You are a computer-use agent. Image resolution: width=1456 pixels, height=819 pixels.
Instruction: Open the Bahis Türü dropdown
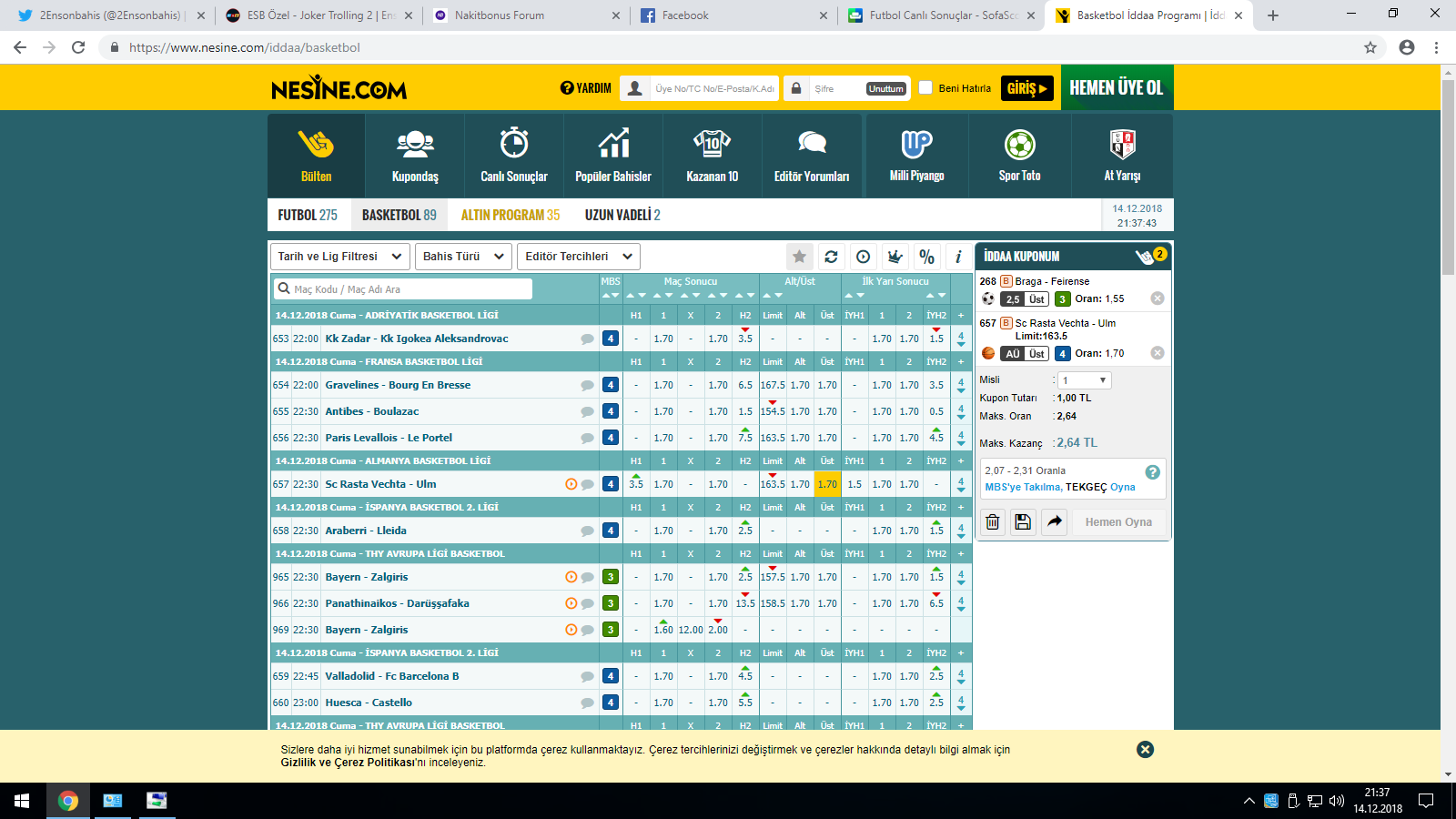point(463,257)
